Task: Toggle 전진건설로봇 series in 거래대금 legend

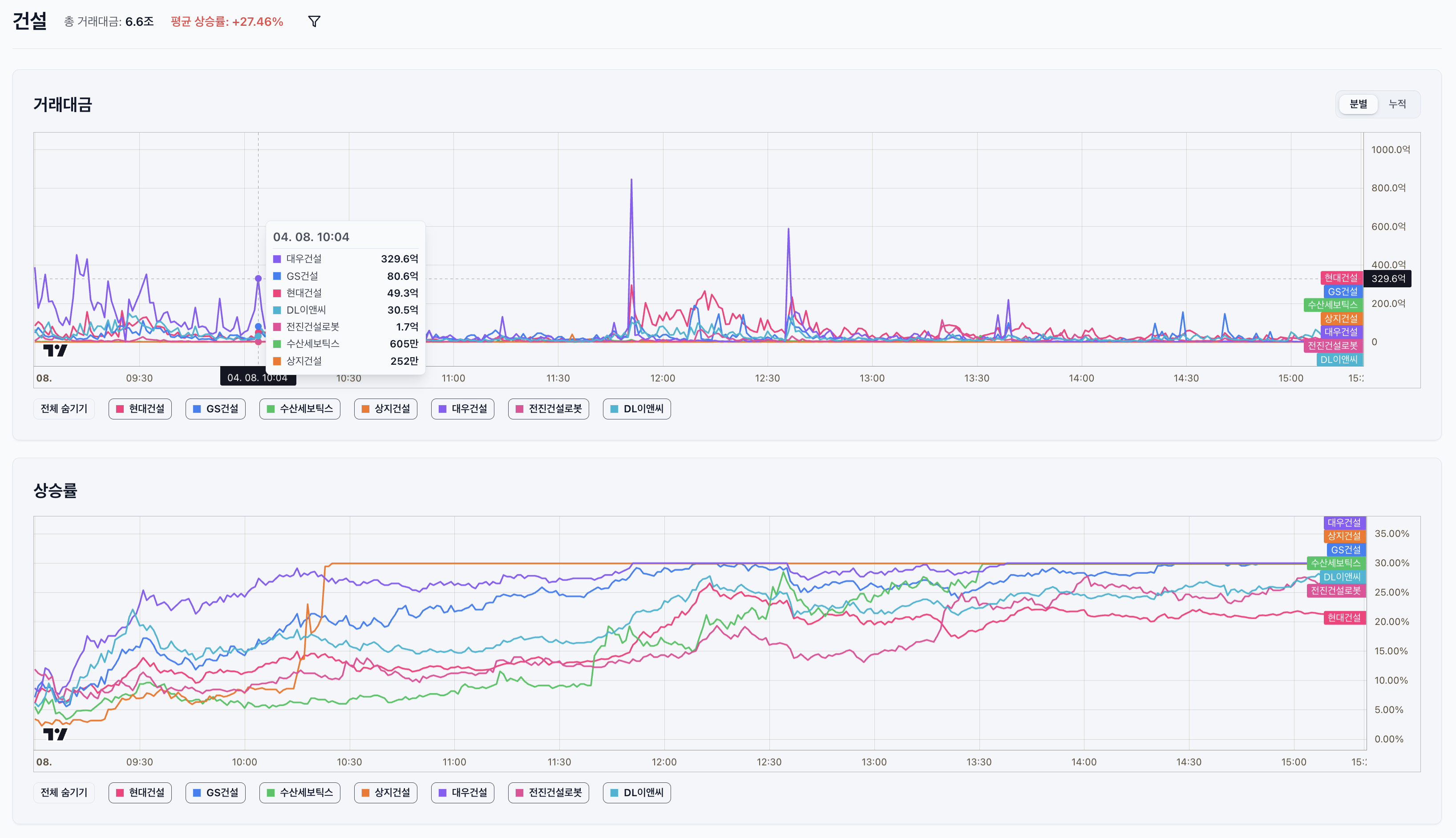Action: tap(549, 409)
